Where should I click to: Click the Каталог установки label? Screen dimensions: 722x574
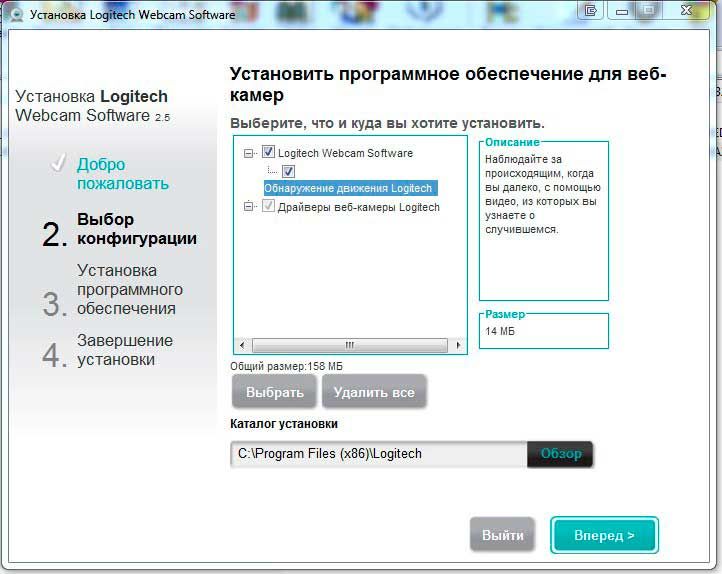click(284, 424)
